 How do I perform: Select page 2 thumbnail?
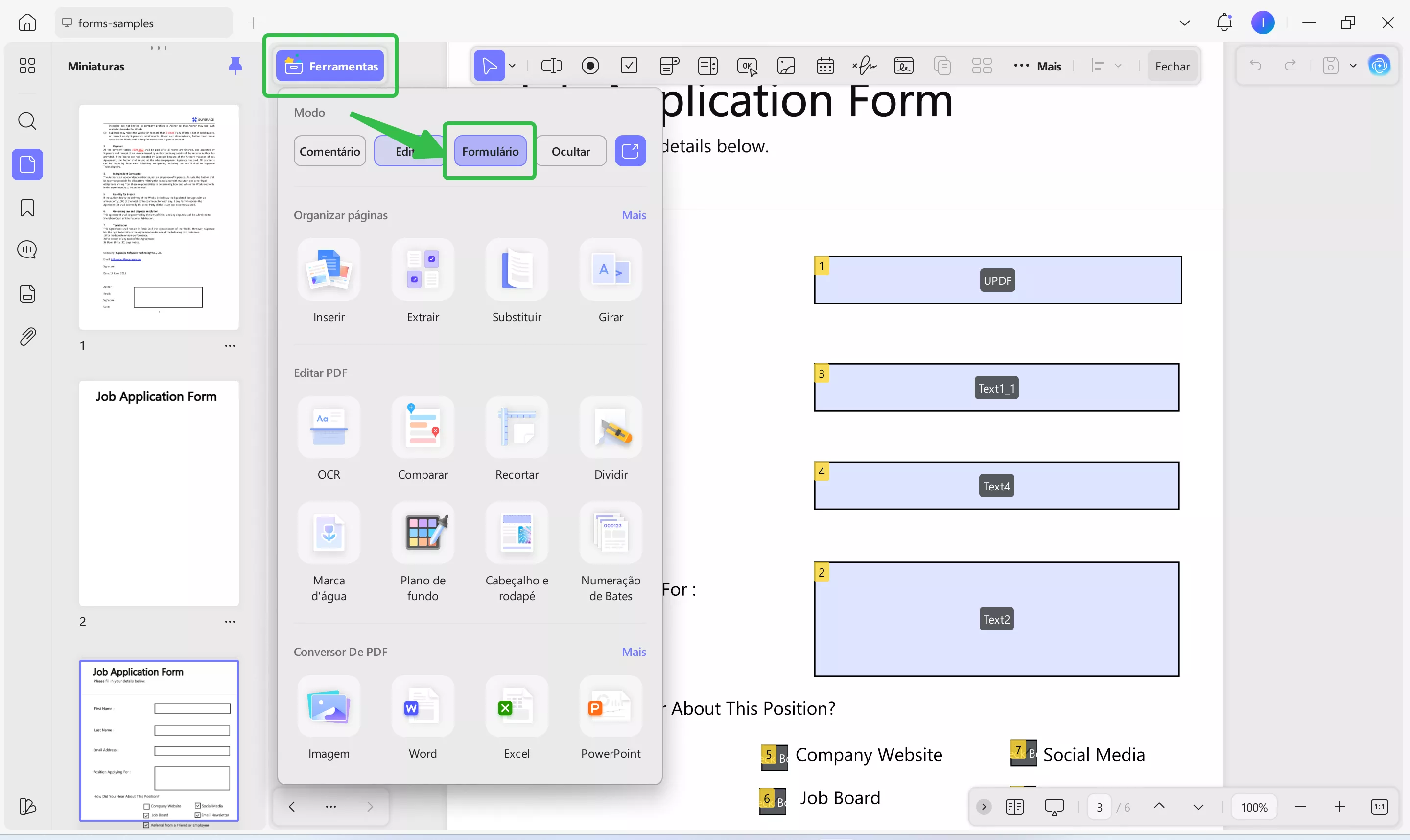(x=159, y=493)
